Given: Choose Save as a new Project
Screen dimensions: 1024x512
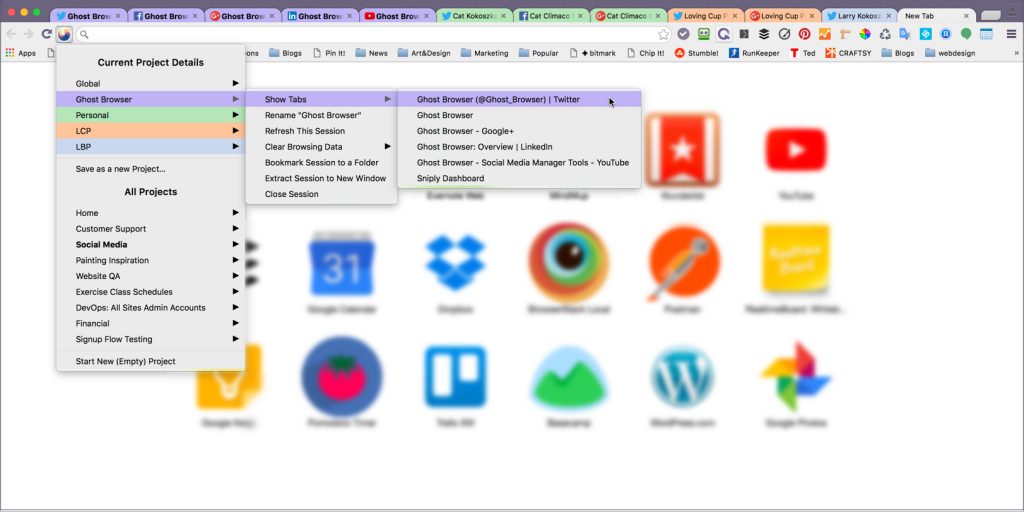Looking at the screenshot, I should click(151, 168).
